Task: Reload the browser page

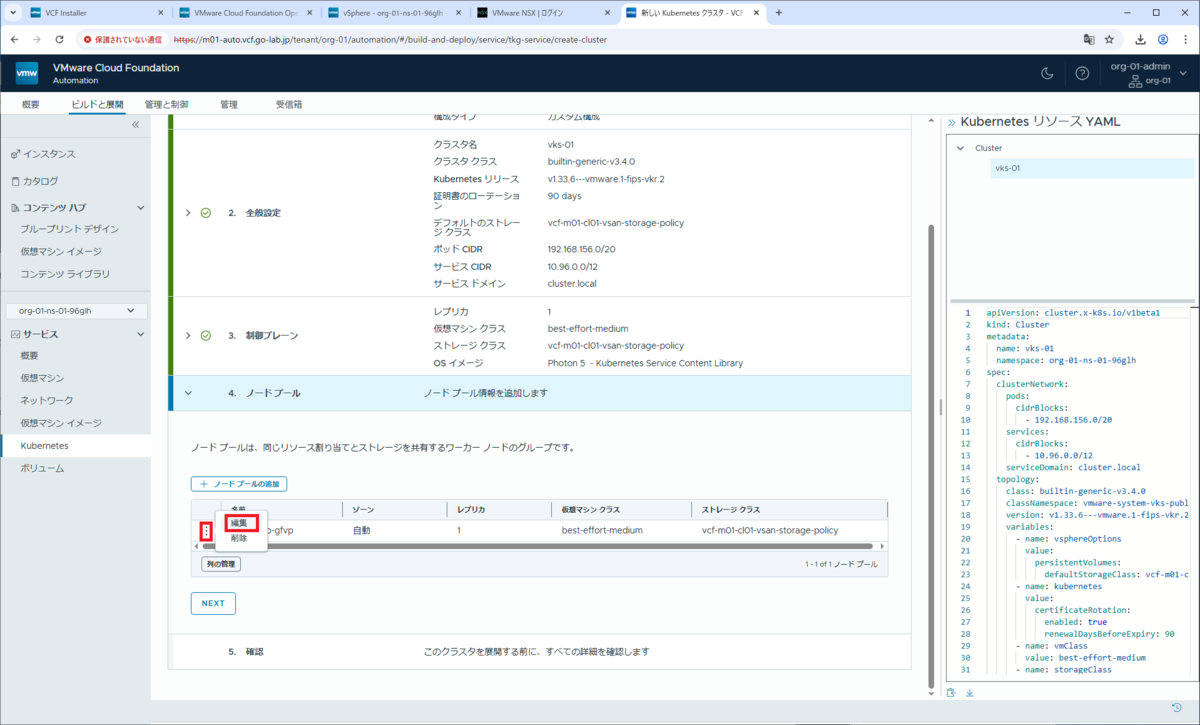Action: click(59, 40)
